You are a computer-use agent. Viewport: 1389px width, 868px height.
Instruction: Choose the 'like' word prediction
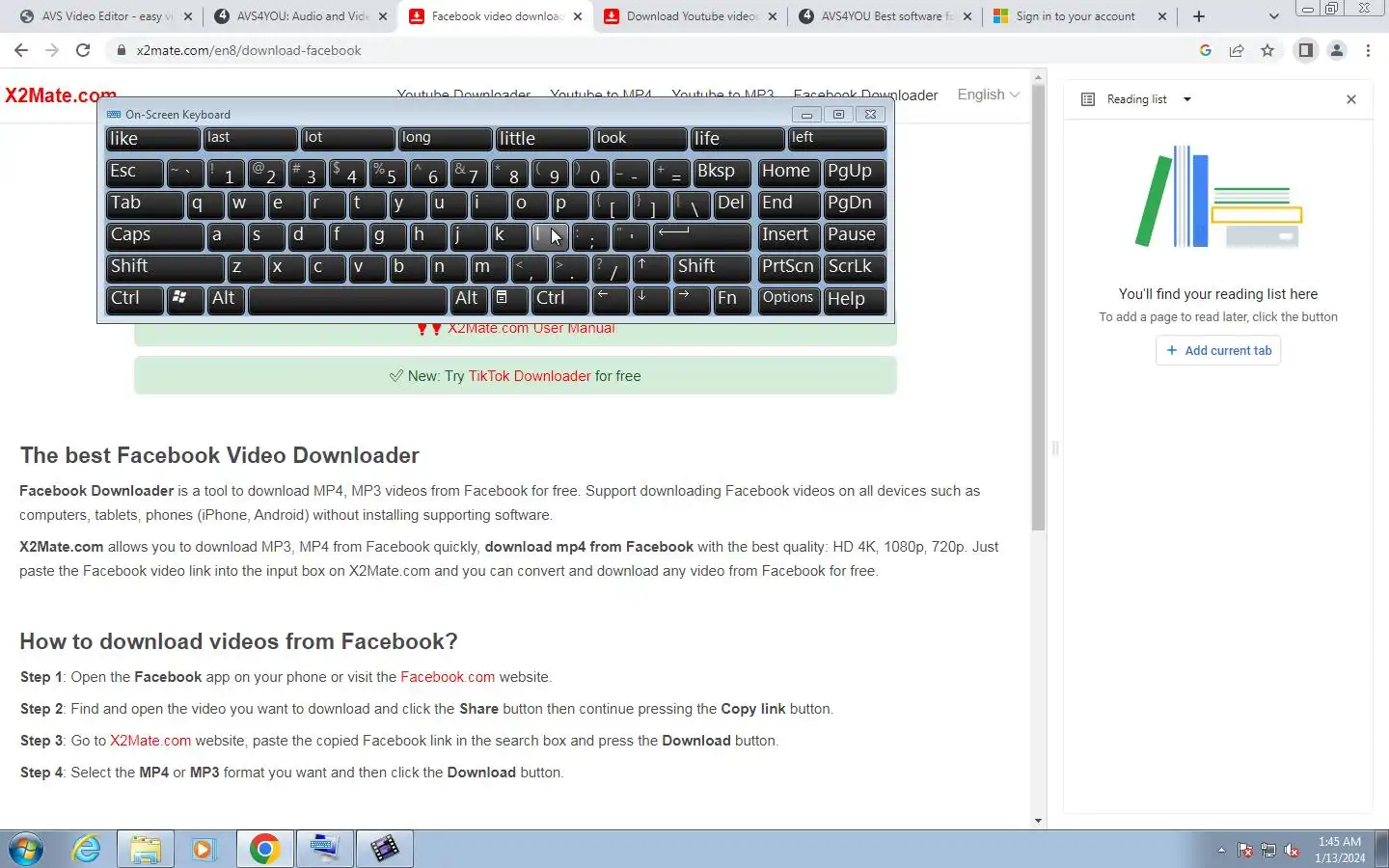152,139
